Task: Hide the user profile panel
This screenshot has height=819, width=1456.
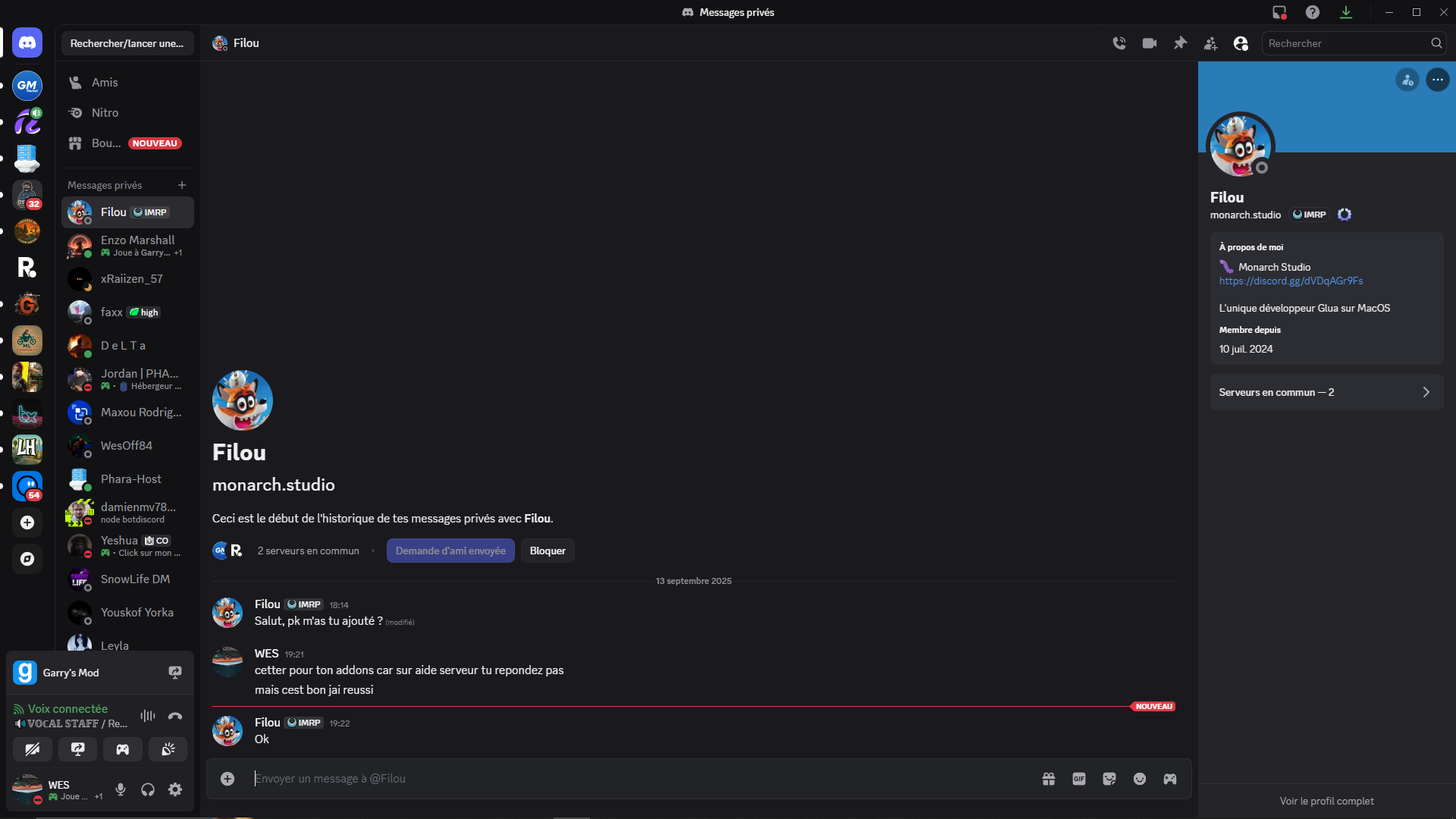Action: 1241,43
